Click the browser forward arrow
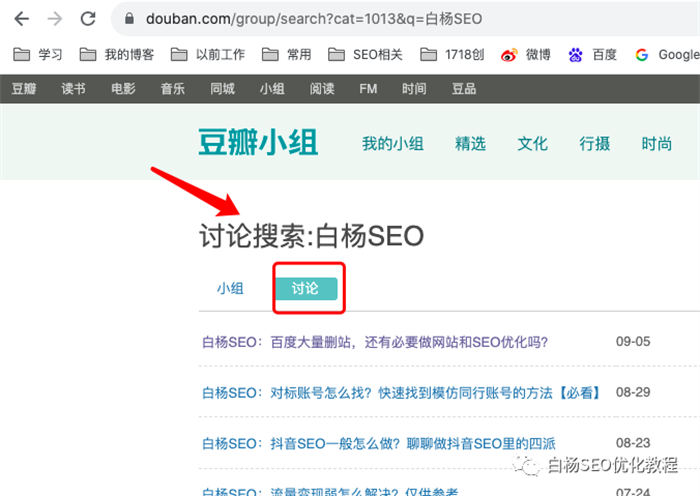700x496 pixels. pyautogui.click(x=54, y=18)
